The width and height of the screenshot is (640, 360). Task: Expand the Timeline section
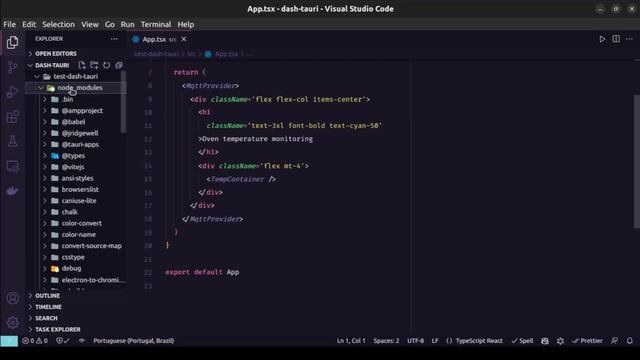[76, 307]
